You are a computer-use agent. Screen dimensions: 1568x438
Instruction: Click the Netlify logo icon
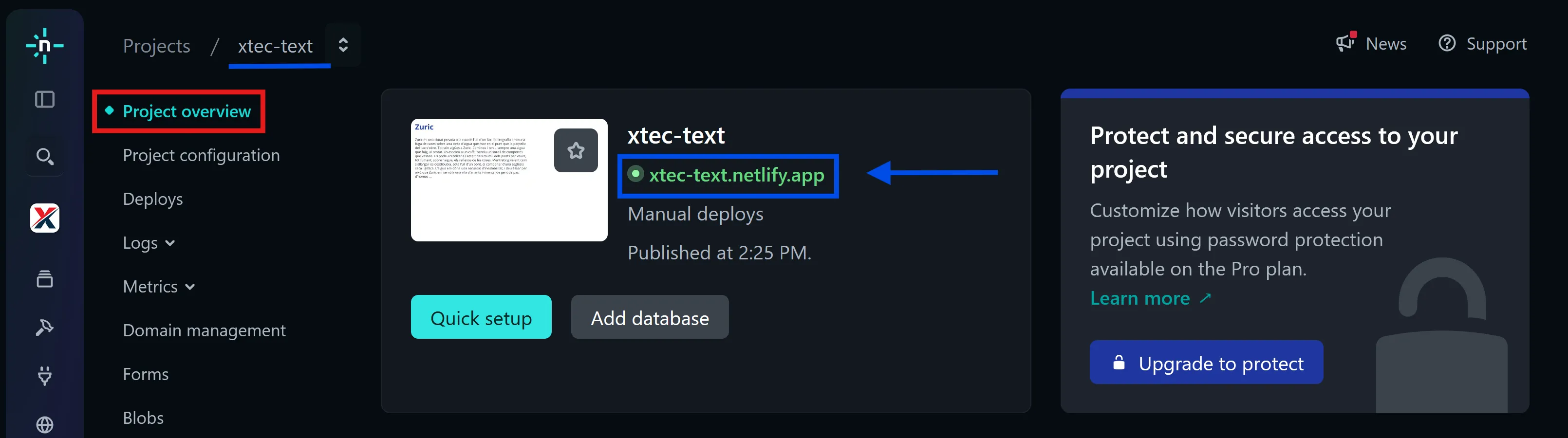pyautogui.click(x=44, y=46)
